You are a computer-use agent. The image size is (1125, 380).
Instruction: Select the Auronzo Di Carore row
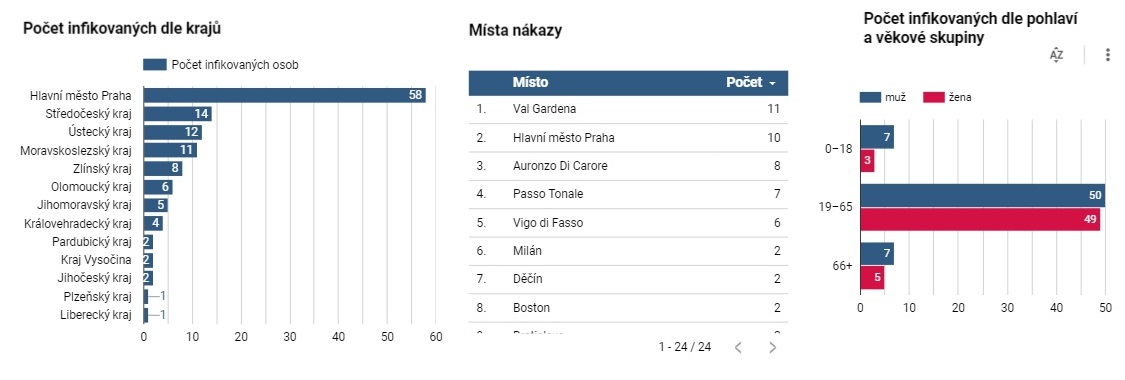click(629, 166)
